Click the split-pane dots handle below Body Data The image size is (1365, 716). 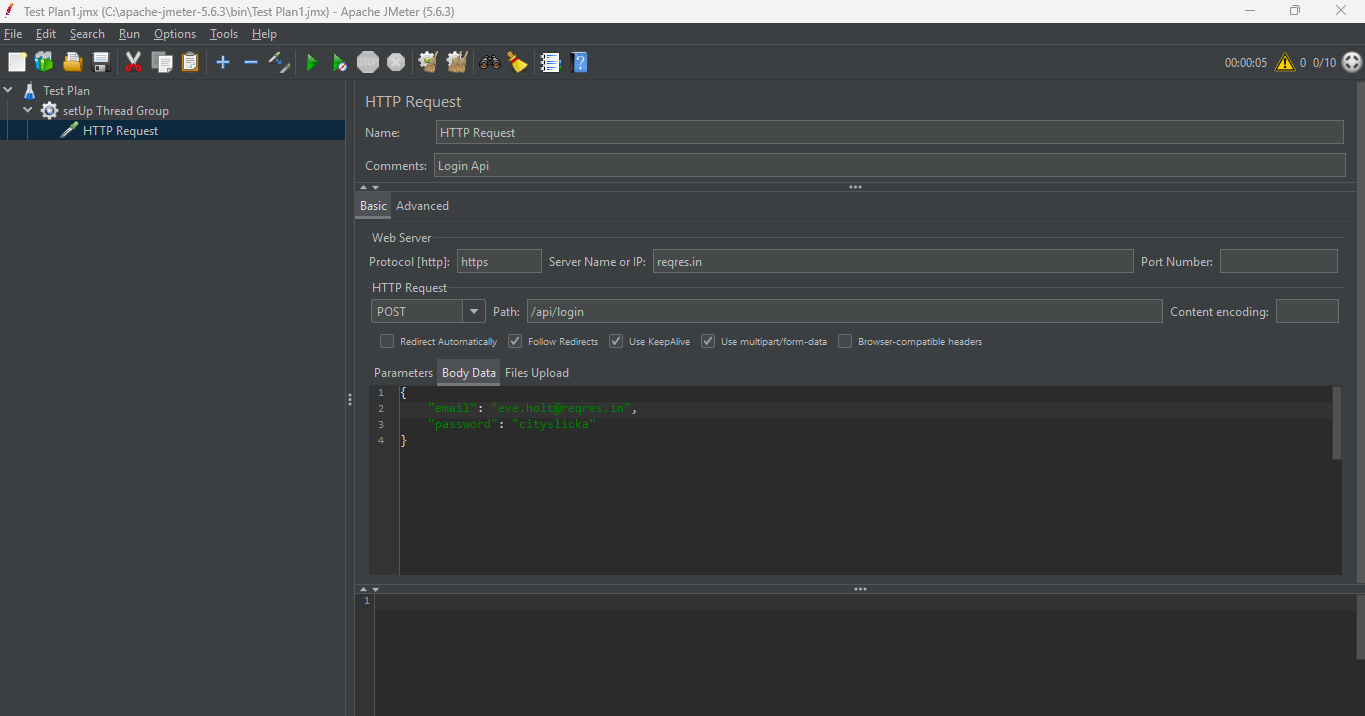pos(860,589)
